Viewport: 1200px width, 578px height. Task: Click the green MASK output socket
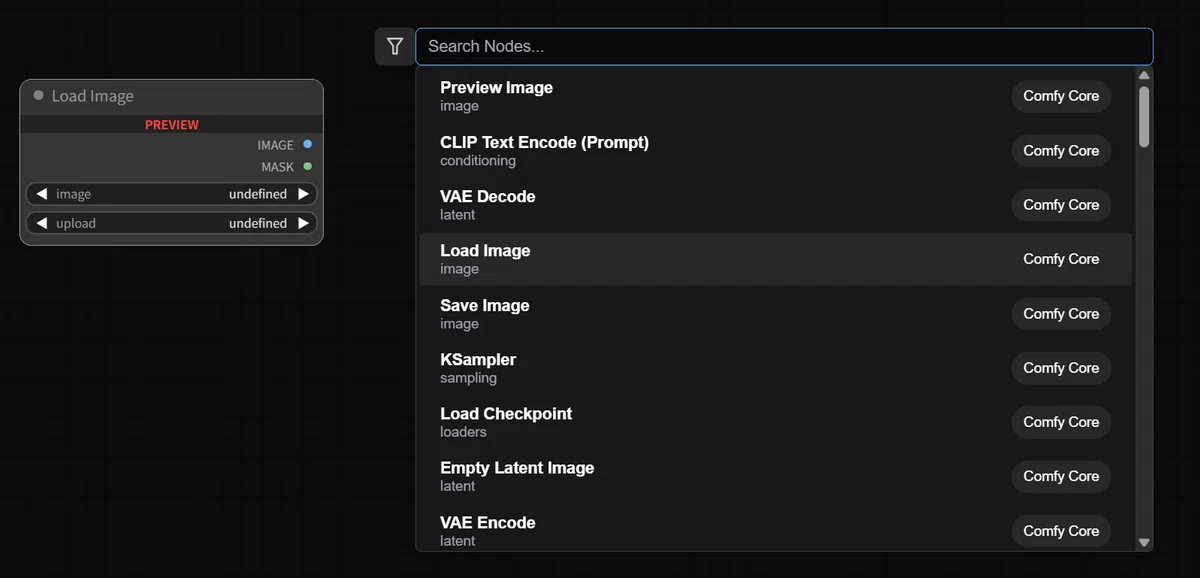(307, 167)
